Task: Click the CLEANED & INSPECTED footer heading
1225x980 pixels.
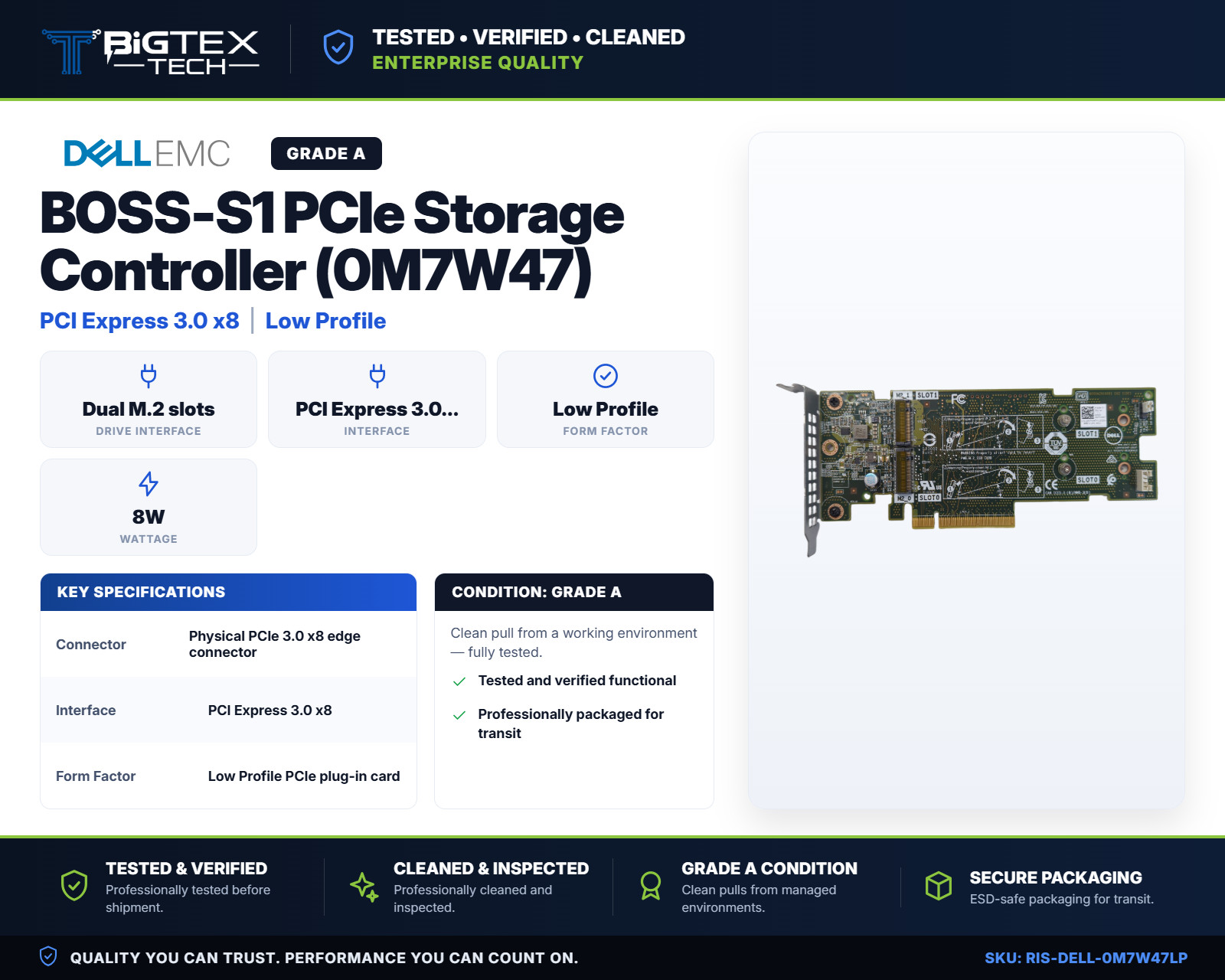Action: [x=491, y=868]
